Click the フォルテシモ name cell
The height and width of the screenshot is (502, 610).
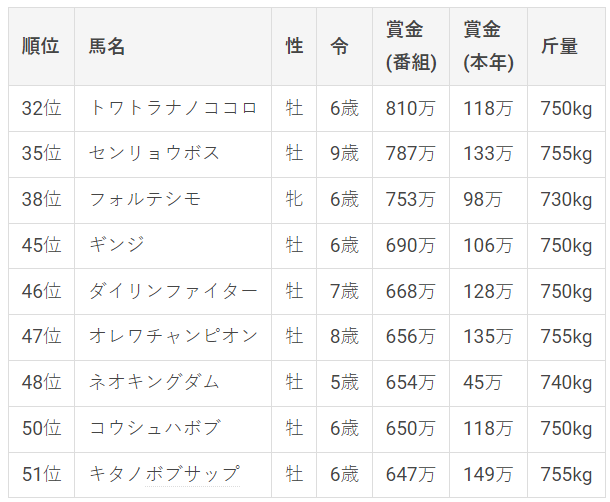(145, 199)
